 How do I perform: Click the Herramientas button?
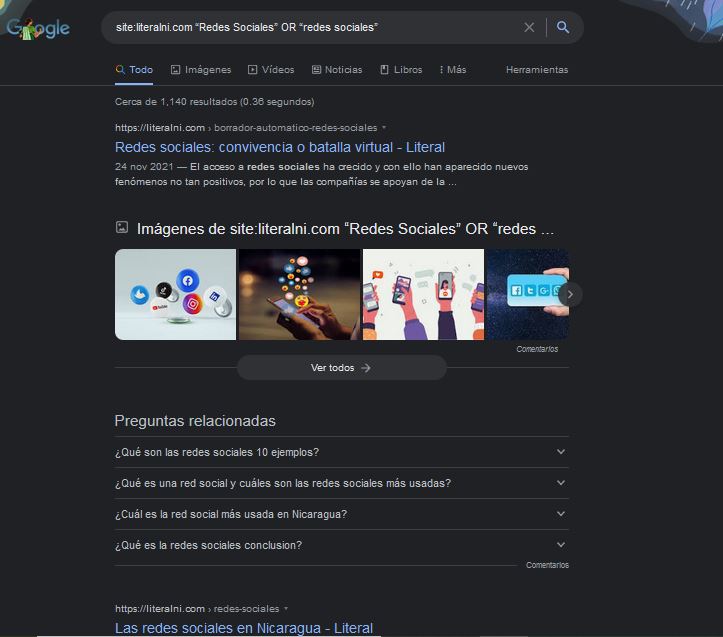(x=536, y=70)
